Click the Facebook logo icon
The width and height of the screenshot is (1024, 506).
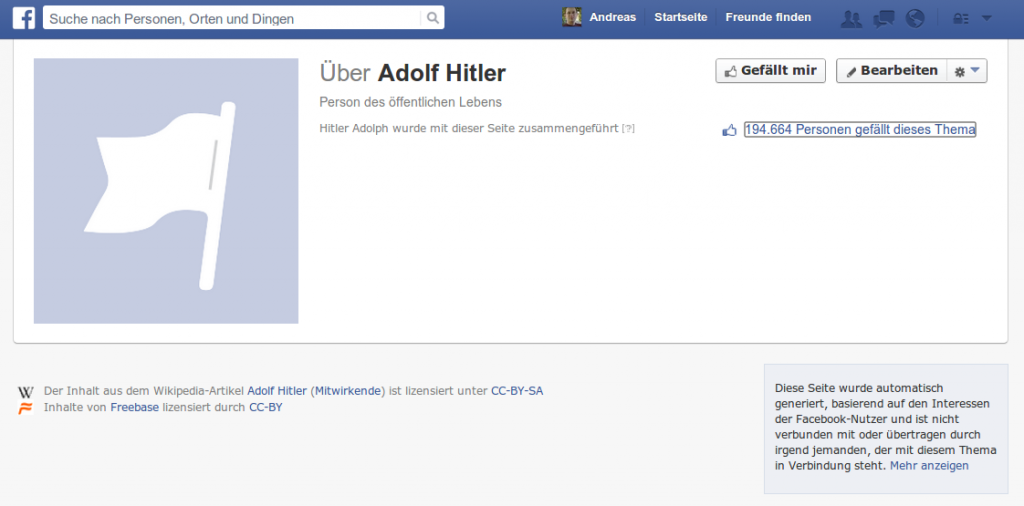pyautogui.click(x=24, y=18)
